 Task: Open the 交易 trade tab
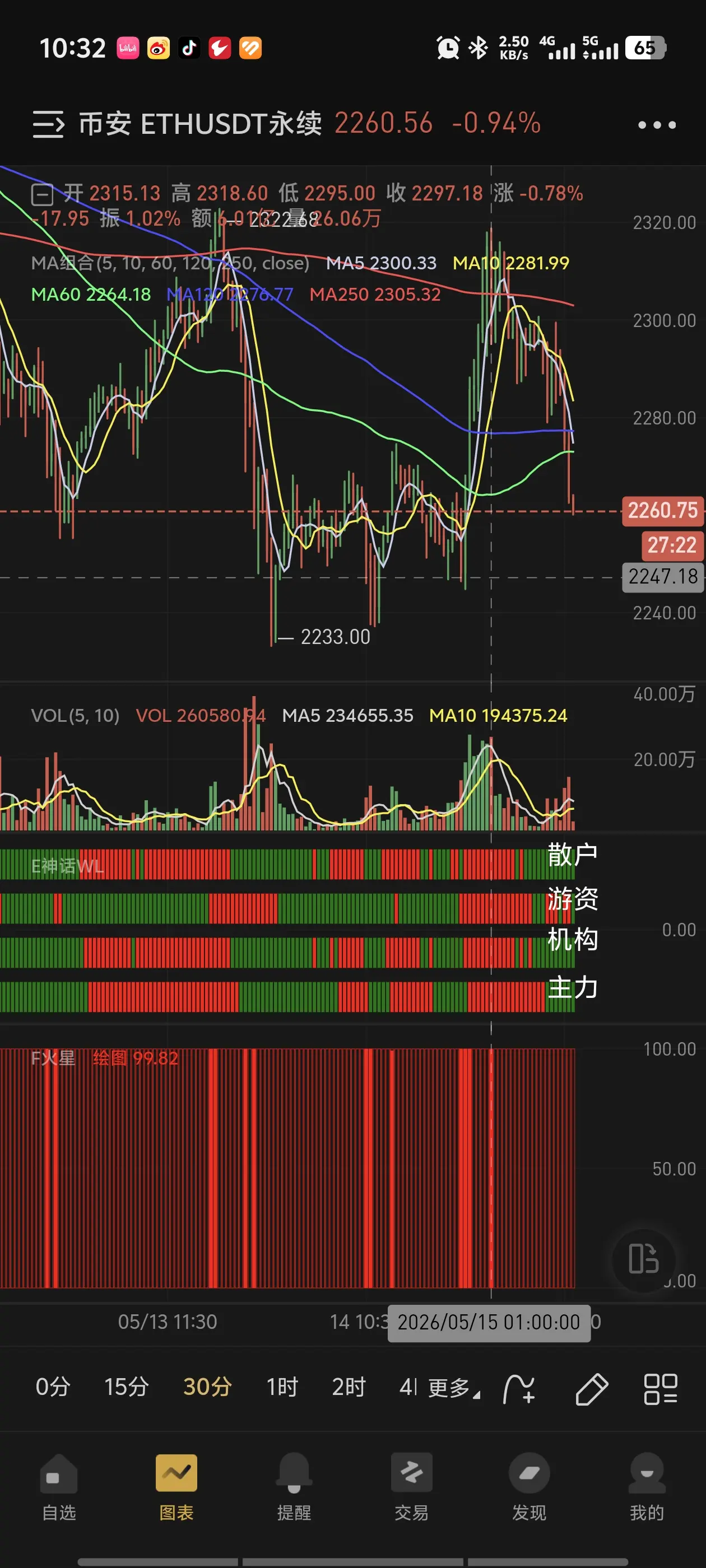(412, 1487)
